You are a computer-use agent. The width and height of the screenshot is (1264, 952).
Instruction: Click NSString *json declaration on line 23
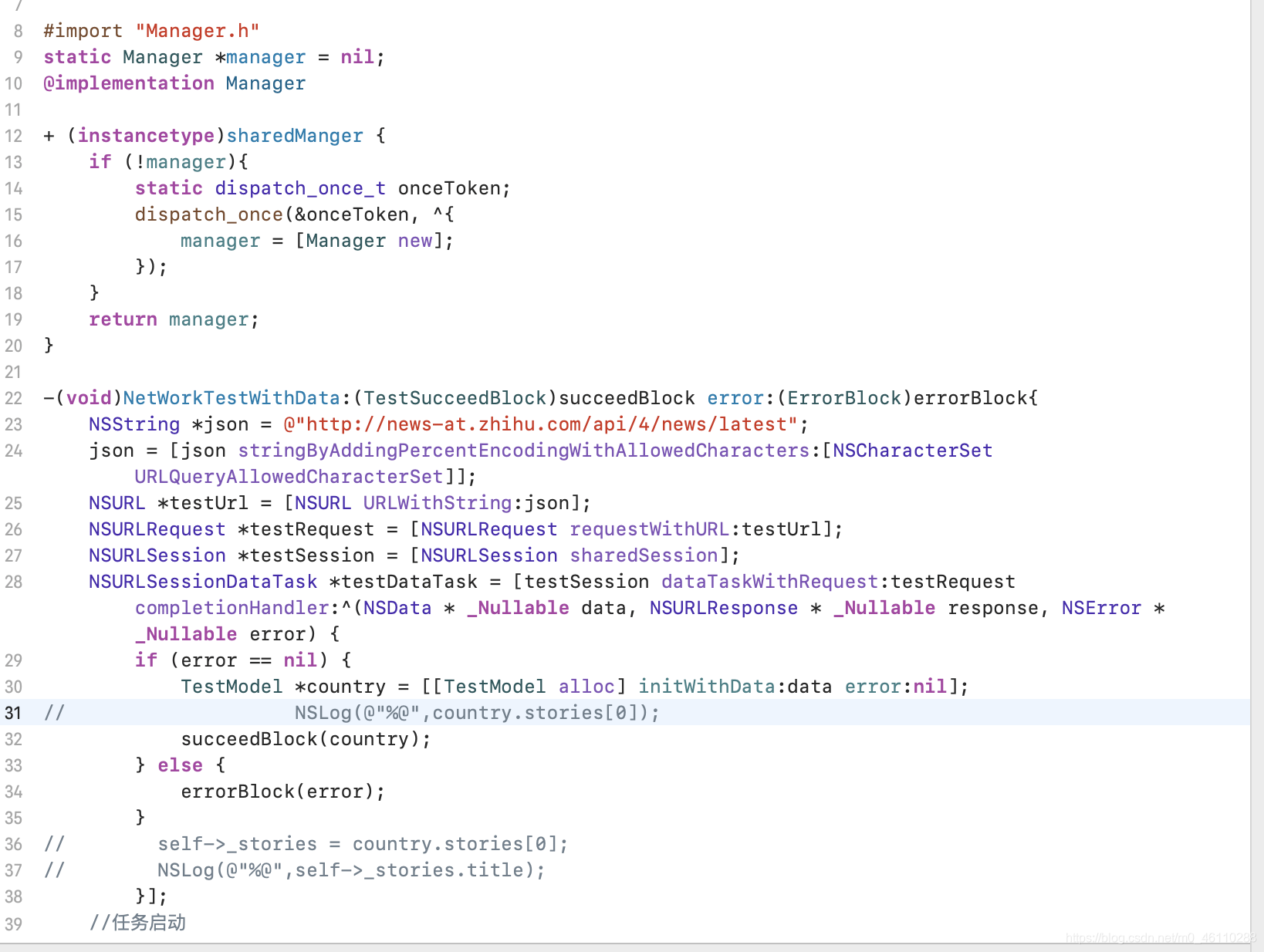(168, 424)
